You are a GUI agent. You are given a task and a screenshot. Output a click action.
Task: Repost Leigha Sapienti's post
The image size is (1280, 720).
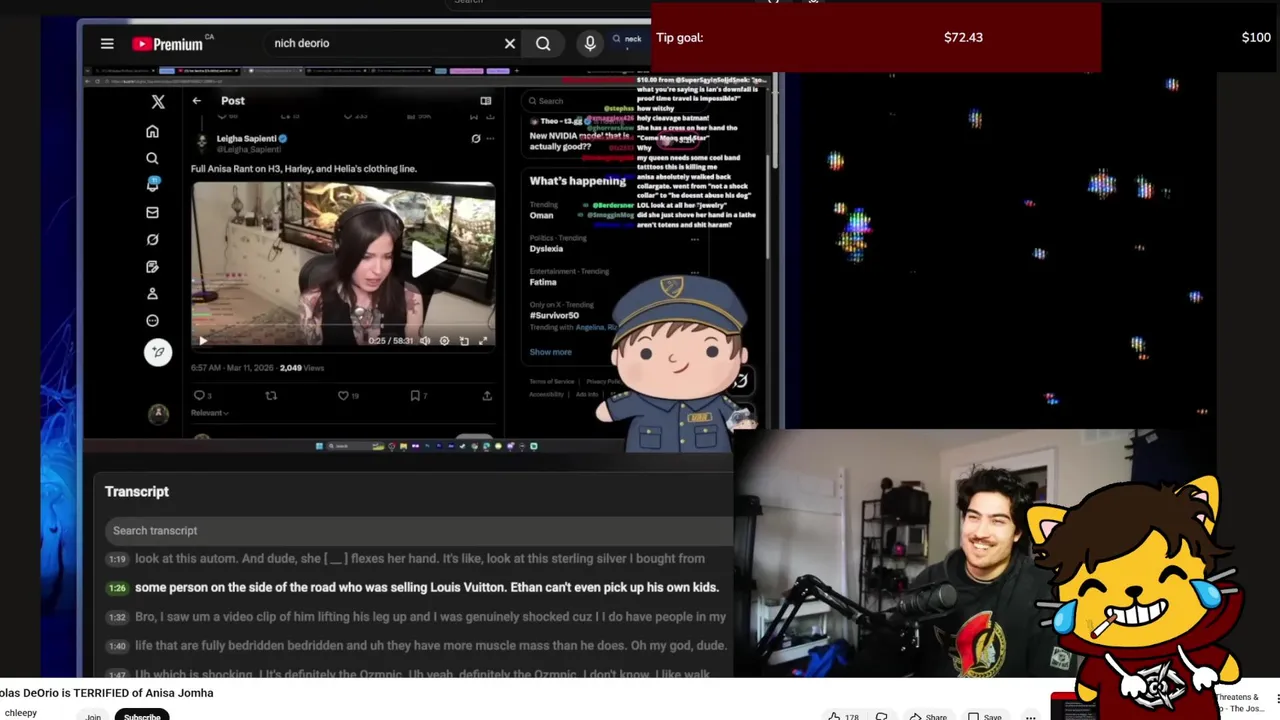[271, 396]
